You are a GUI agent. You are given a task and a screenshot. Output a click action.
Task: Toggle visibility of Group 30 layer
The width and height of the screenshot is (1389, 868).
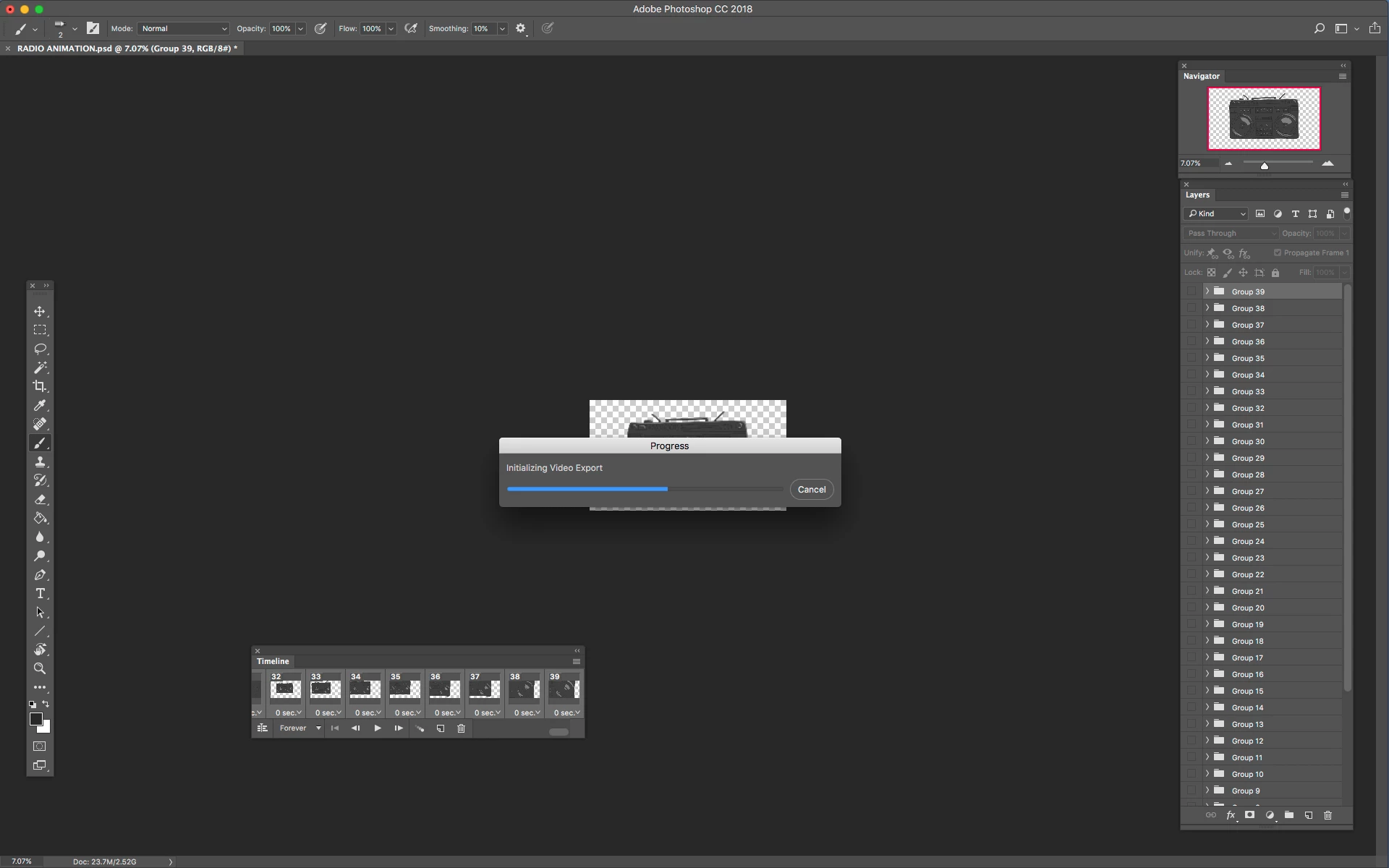1191,441
